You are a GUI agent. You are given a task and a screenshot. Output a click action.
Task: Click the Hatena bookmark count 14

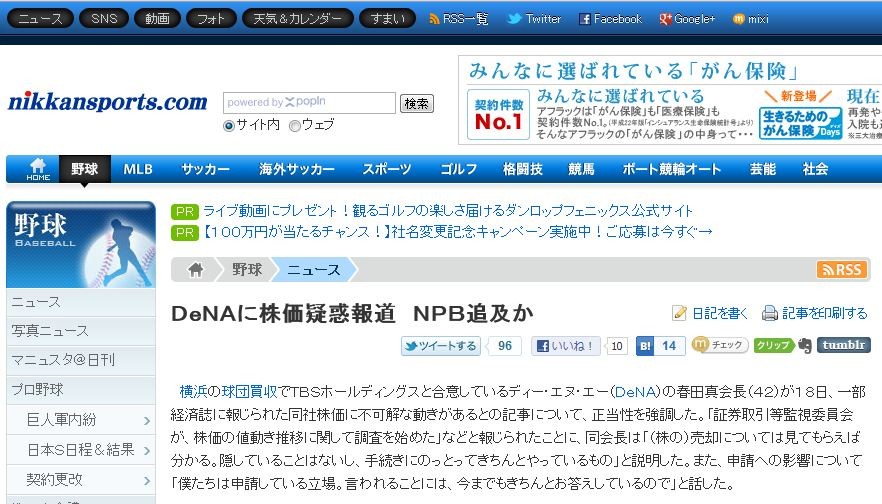point(669,346)
